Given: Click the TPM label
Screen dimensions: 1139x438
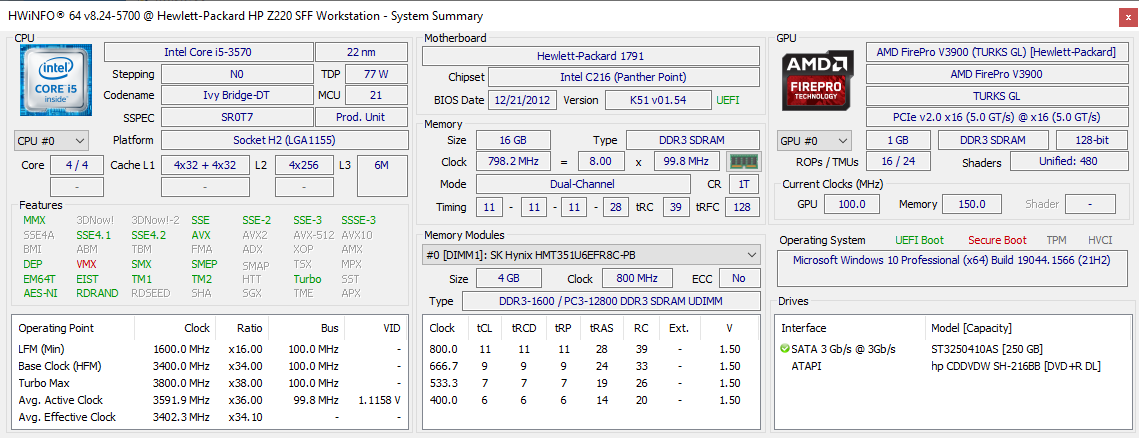Looking at the screenshot, I should click(x=1056, y=240).
